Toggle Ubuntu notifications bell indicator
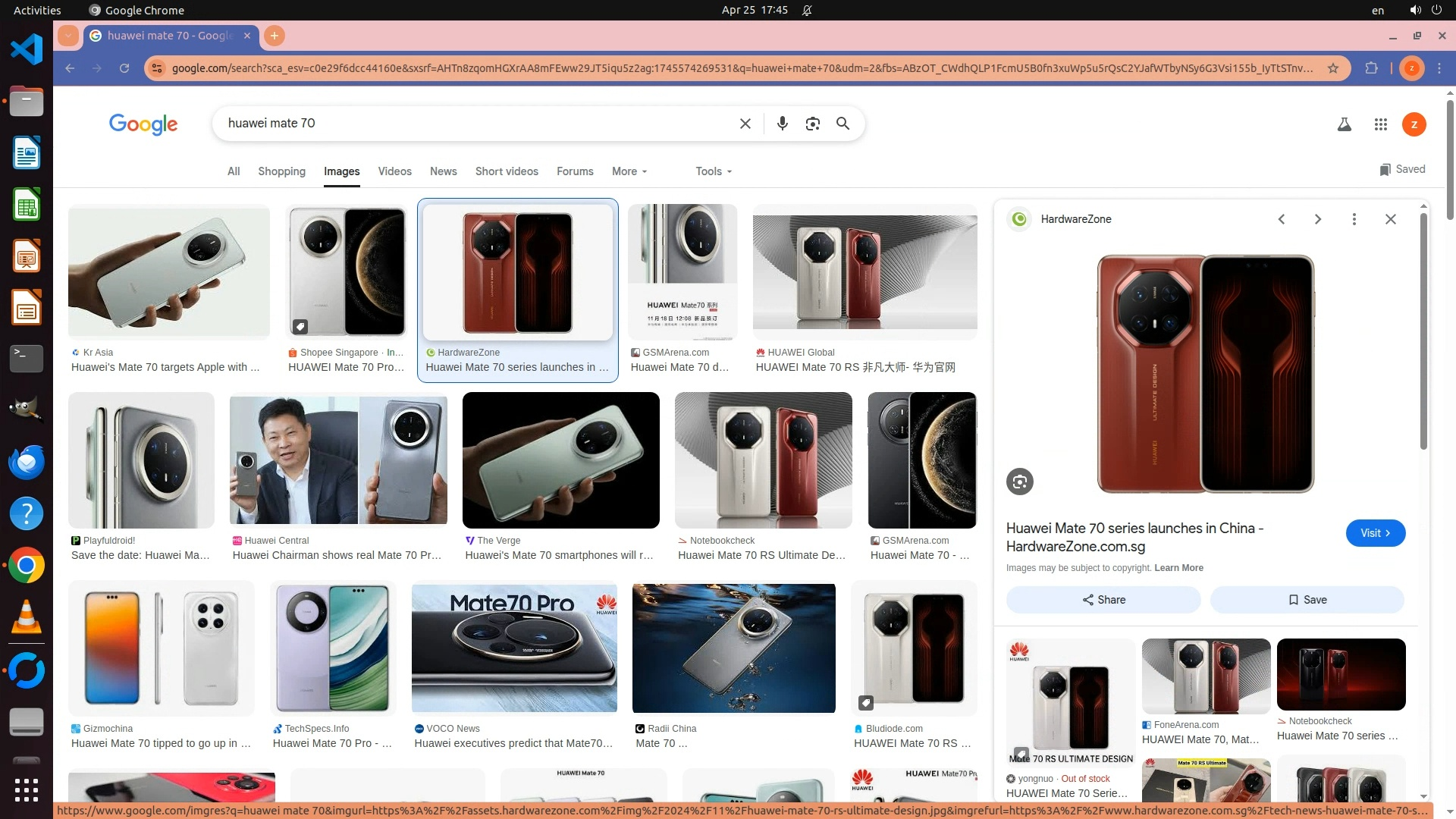Screen dimensions: 1456x819 tap(807, 11)
